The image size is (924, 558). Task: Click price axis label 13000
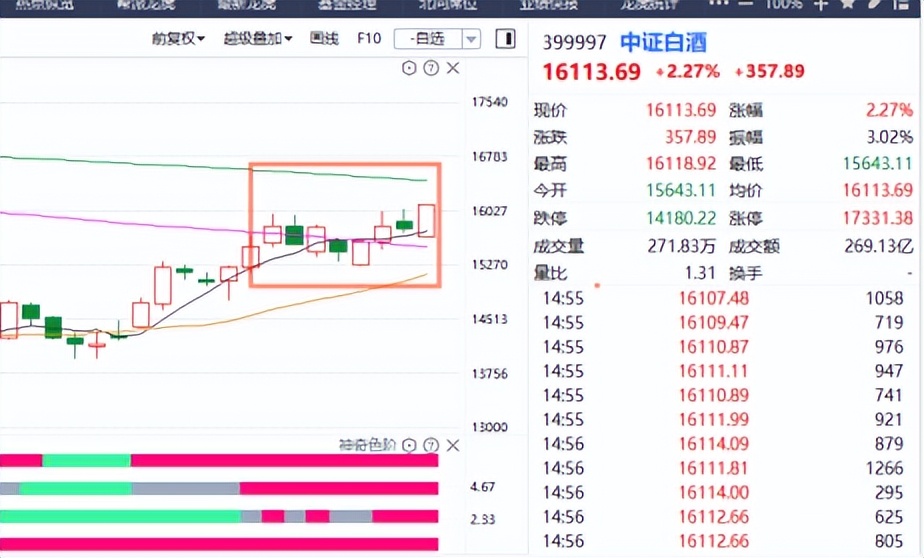[490, 427]
